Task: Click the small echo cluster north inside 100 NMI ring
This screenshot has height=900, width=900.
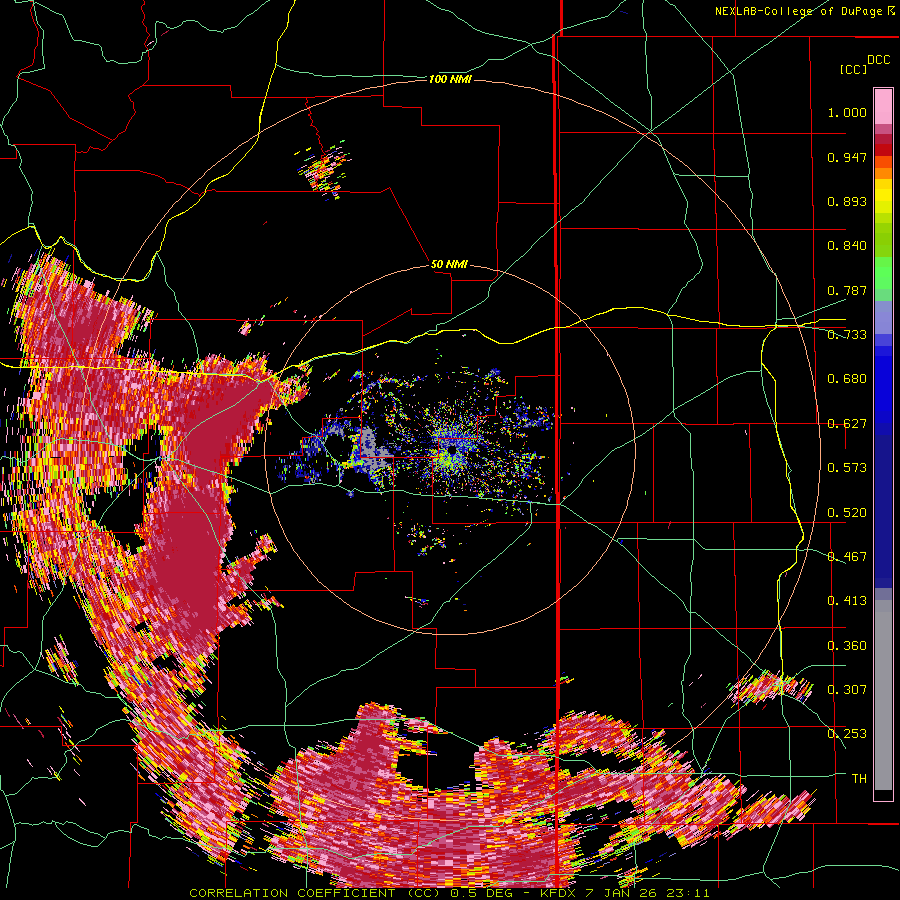Action: [323, 169]
